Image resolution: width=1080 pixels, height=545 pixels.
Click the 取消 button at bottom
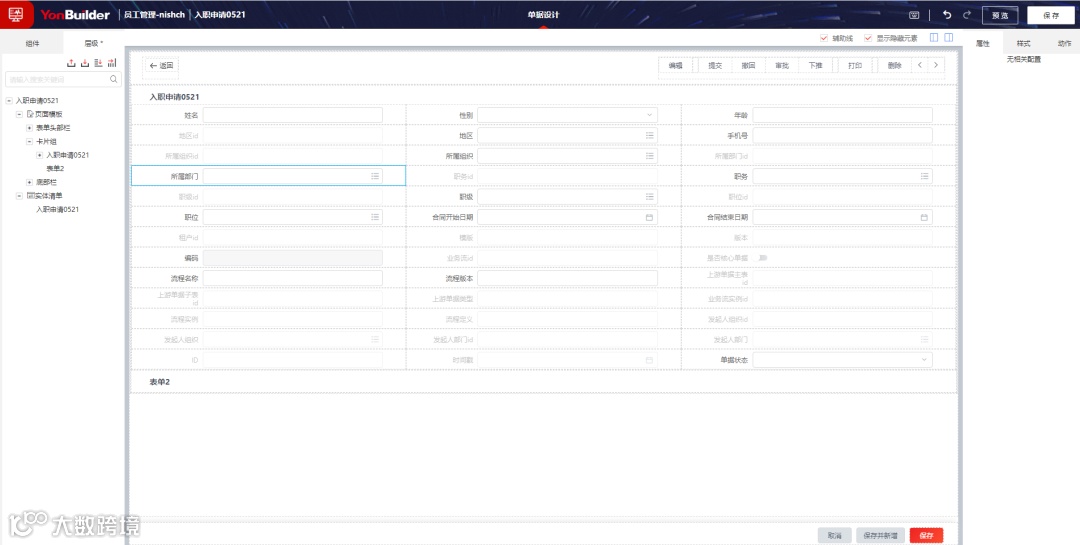(835, 535)
